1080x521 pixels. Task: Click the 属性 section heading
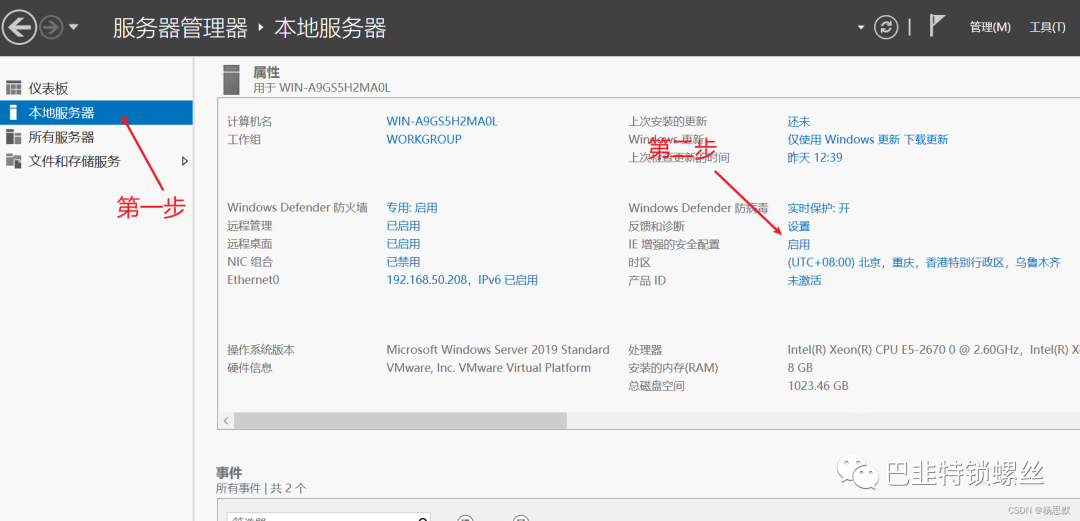(267, 72)
